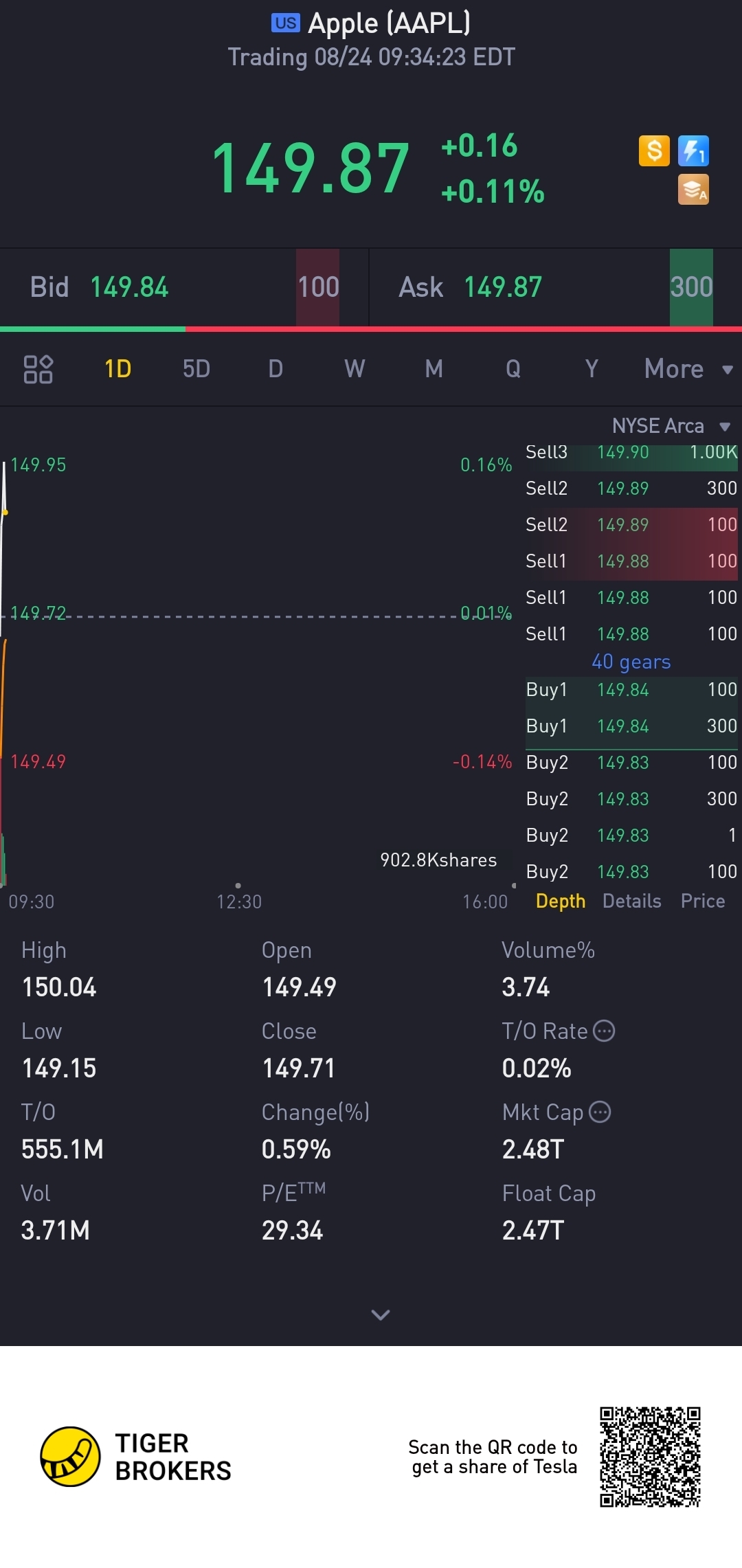The width and height of the screenshot is (742, 1568).
Task: Switch to the Price tab
Action: click(x=703, y=901)
